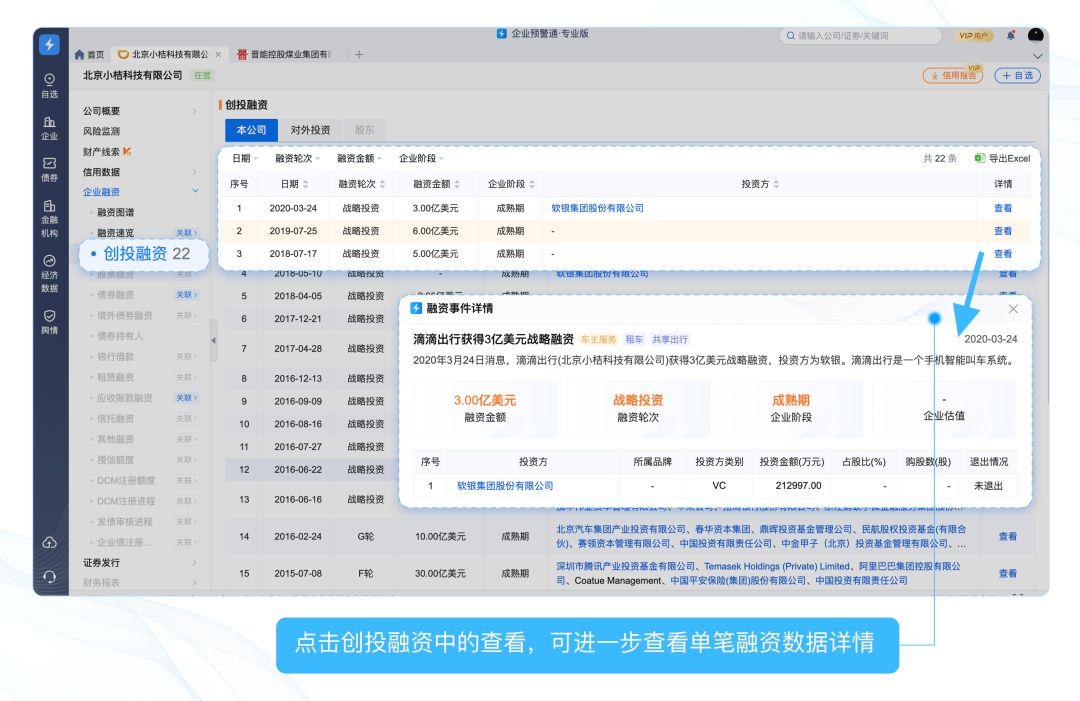This screenshot has width=1080, height=701.
Task: Open the 经济数据 sidebar icon
Action: 50,273
